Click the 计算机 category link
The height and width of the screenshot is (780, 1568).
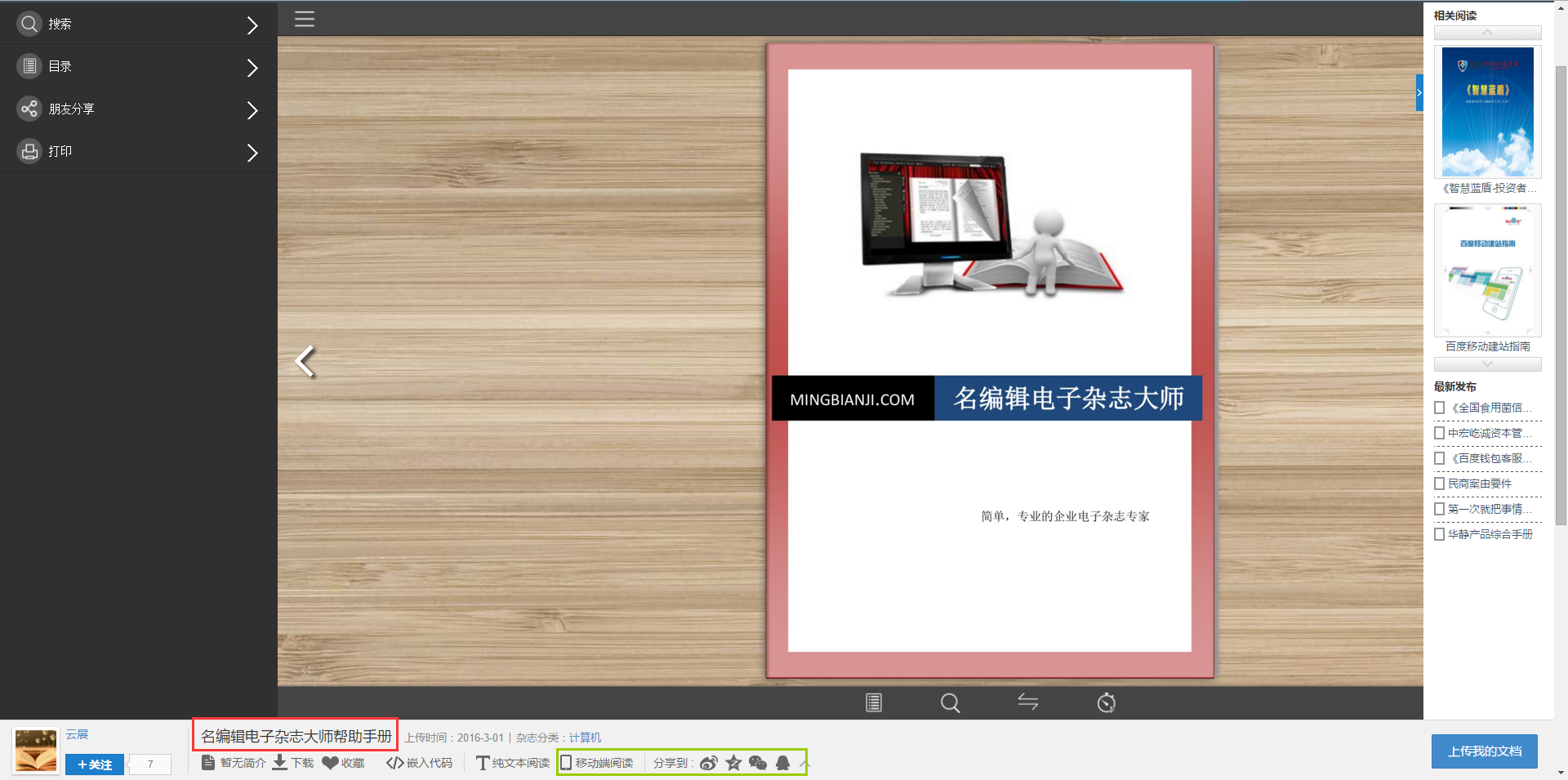tap(585, 738)
